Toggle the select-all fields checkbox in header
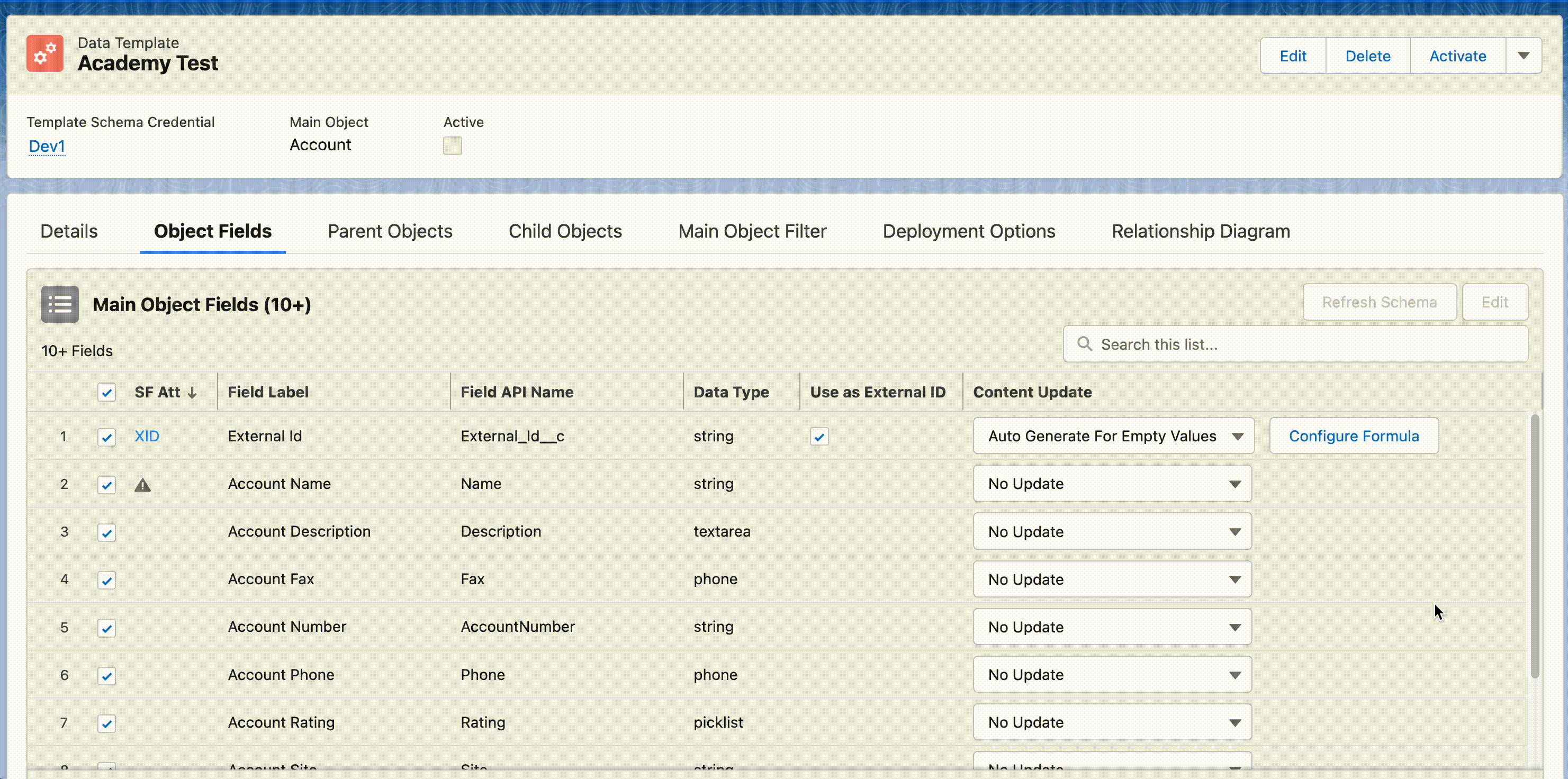This screenshot has height=779, width=1568. tap(106, 393)
